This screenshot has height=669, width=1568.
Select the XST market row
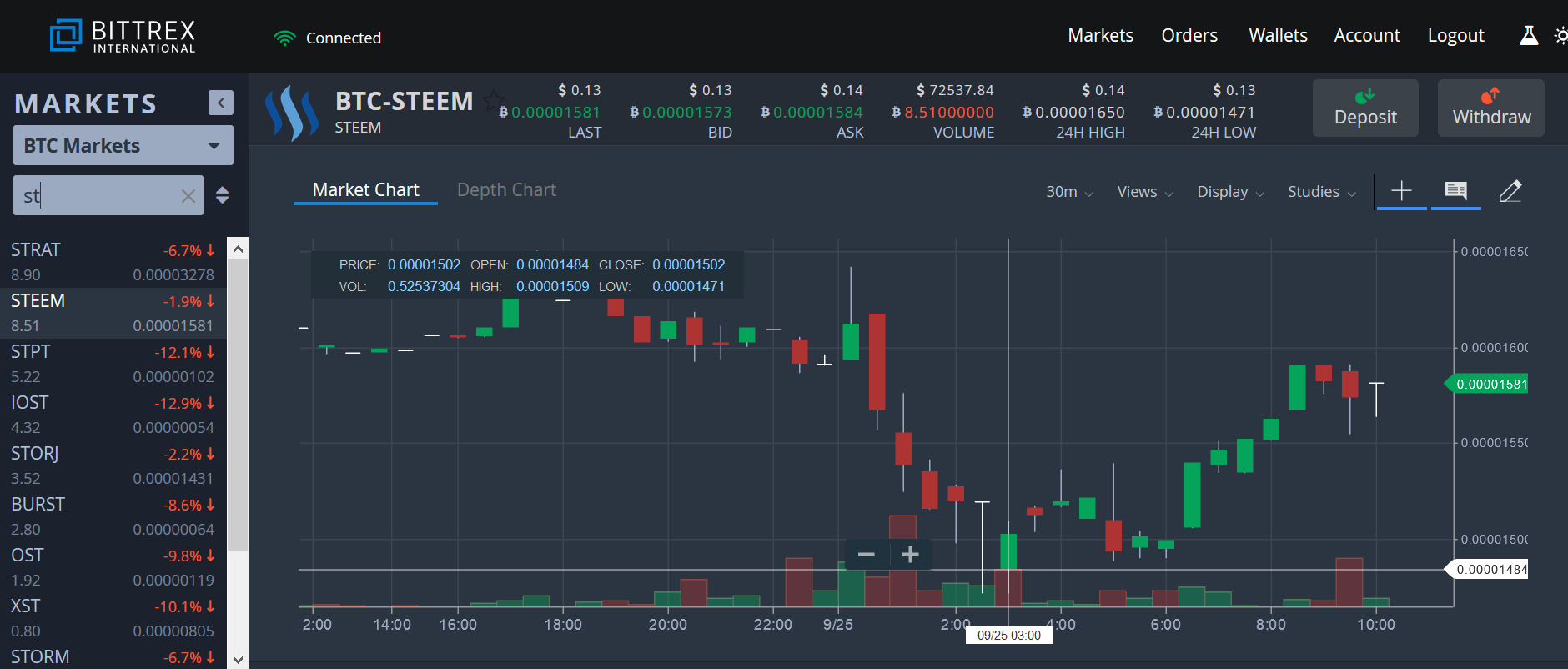(x=113, y=618)
